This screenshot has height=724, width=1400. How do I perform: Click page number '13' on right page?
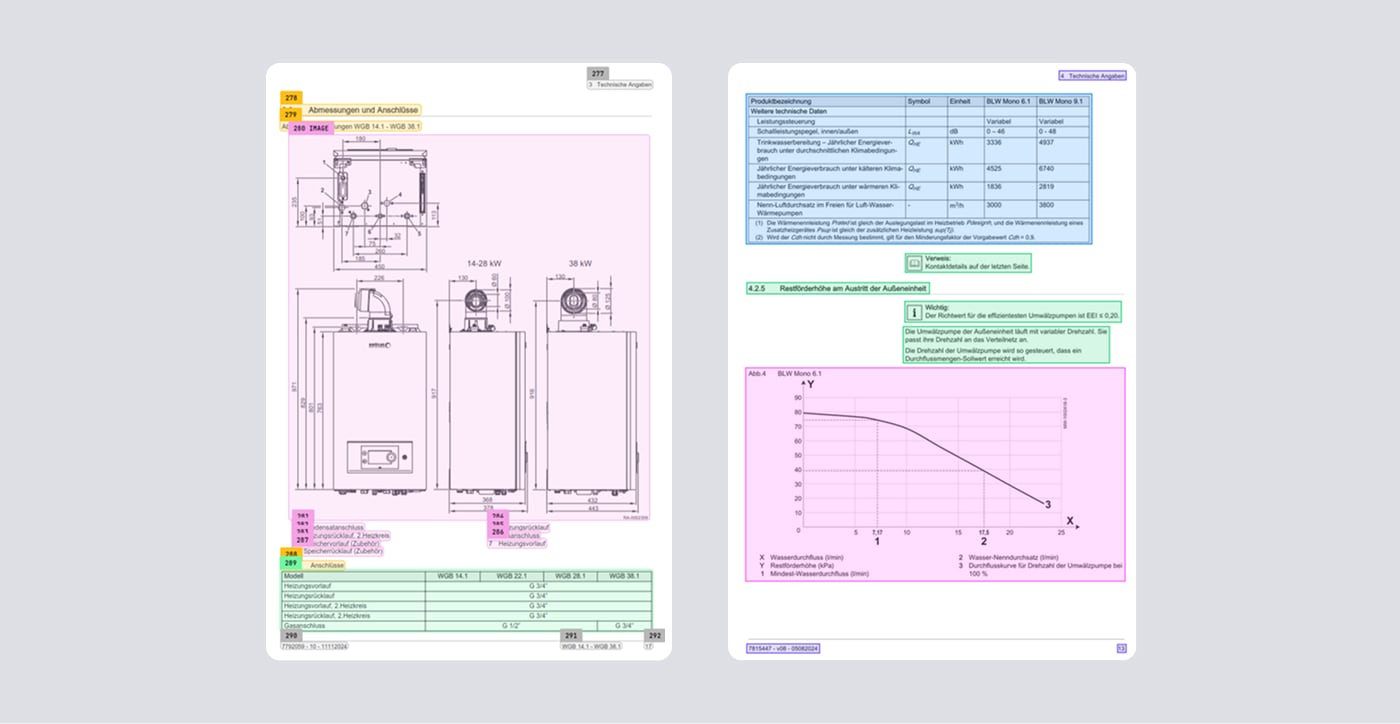coord(1121,648)
